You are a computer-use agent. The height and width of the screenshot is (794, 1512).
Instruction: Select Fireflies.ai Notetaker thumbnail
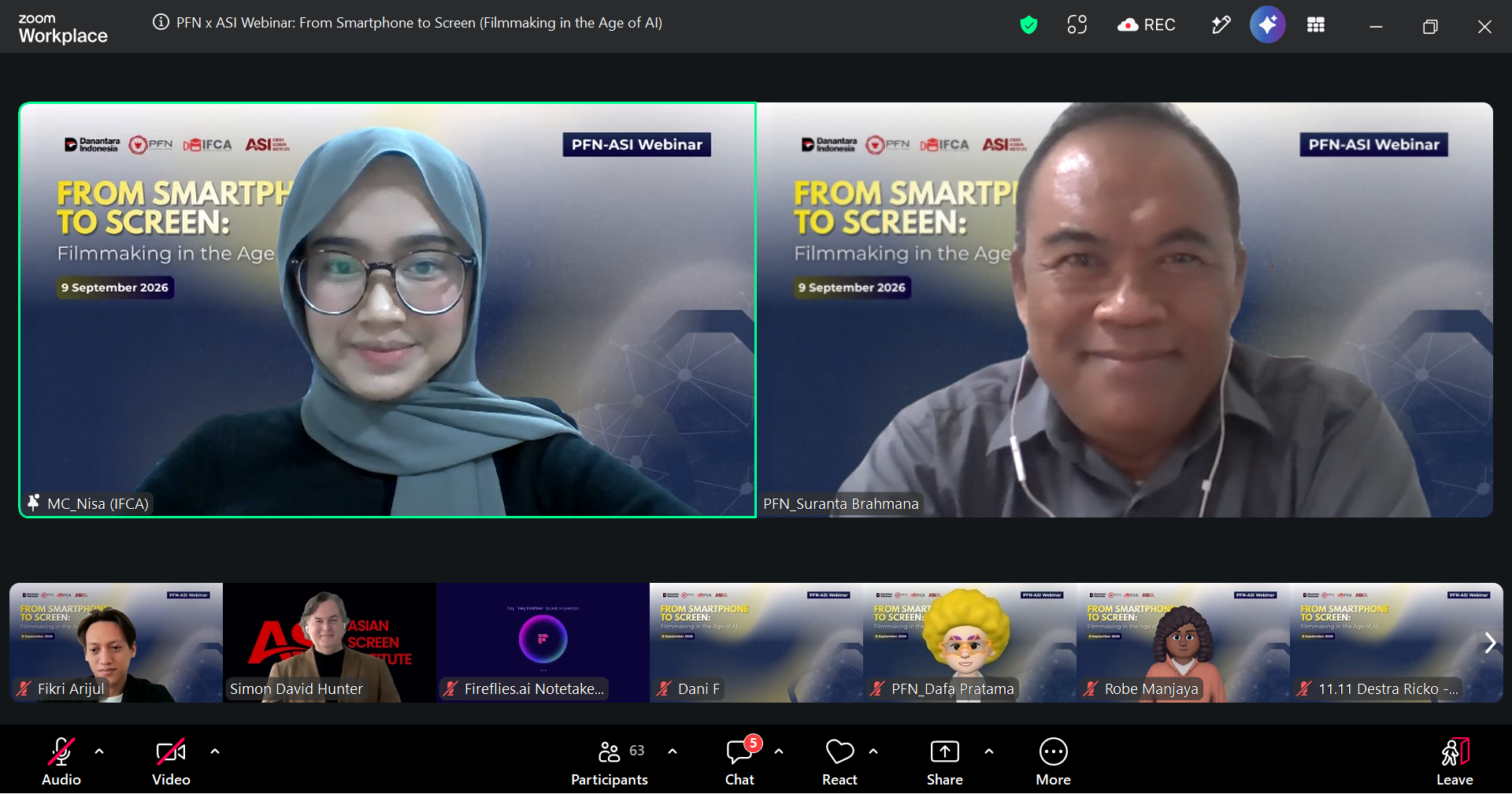pyautogui.click(x=543, y=643)
